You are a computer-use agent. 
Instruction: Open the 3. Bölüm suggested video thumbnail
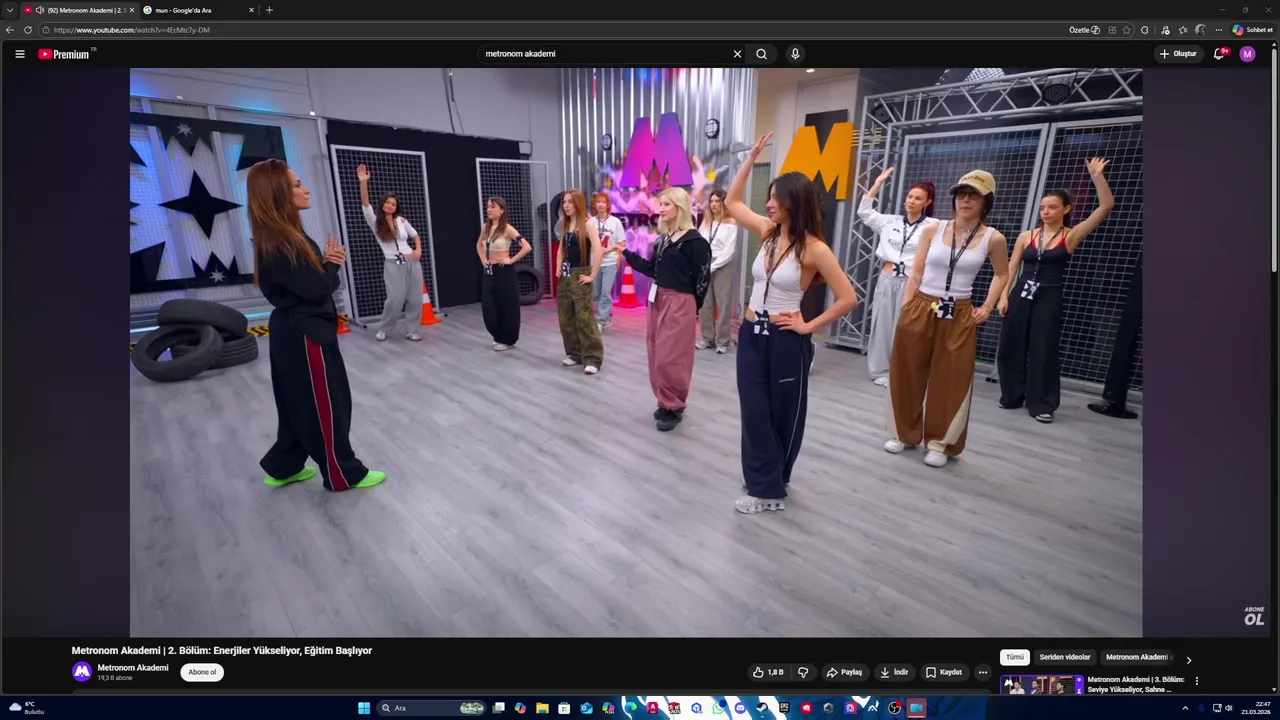[1042, 685]
